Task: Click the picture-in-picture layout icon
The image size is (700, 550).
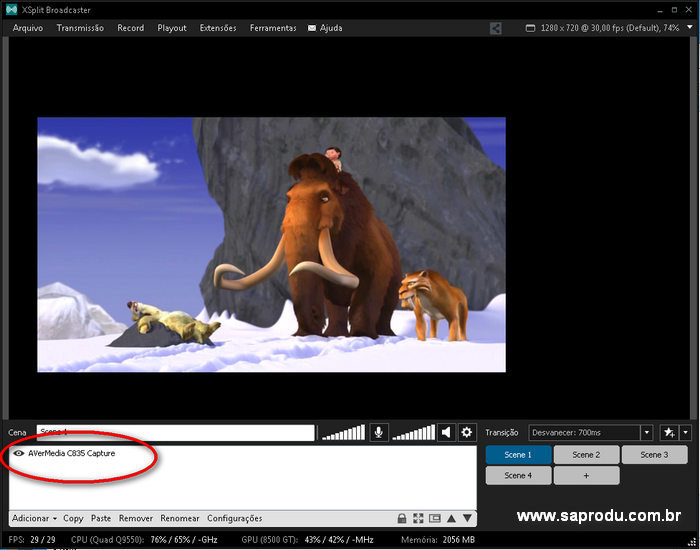Action: coord(434,518)
